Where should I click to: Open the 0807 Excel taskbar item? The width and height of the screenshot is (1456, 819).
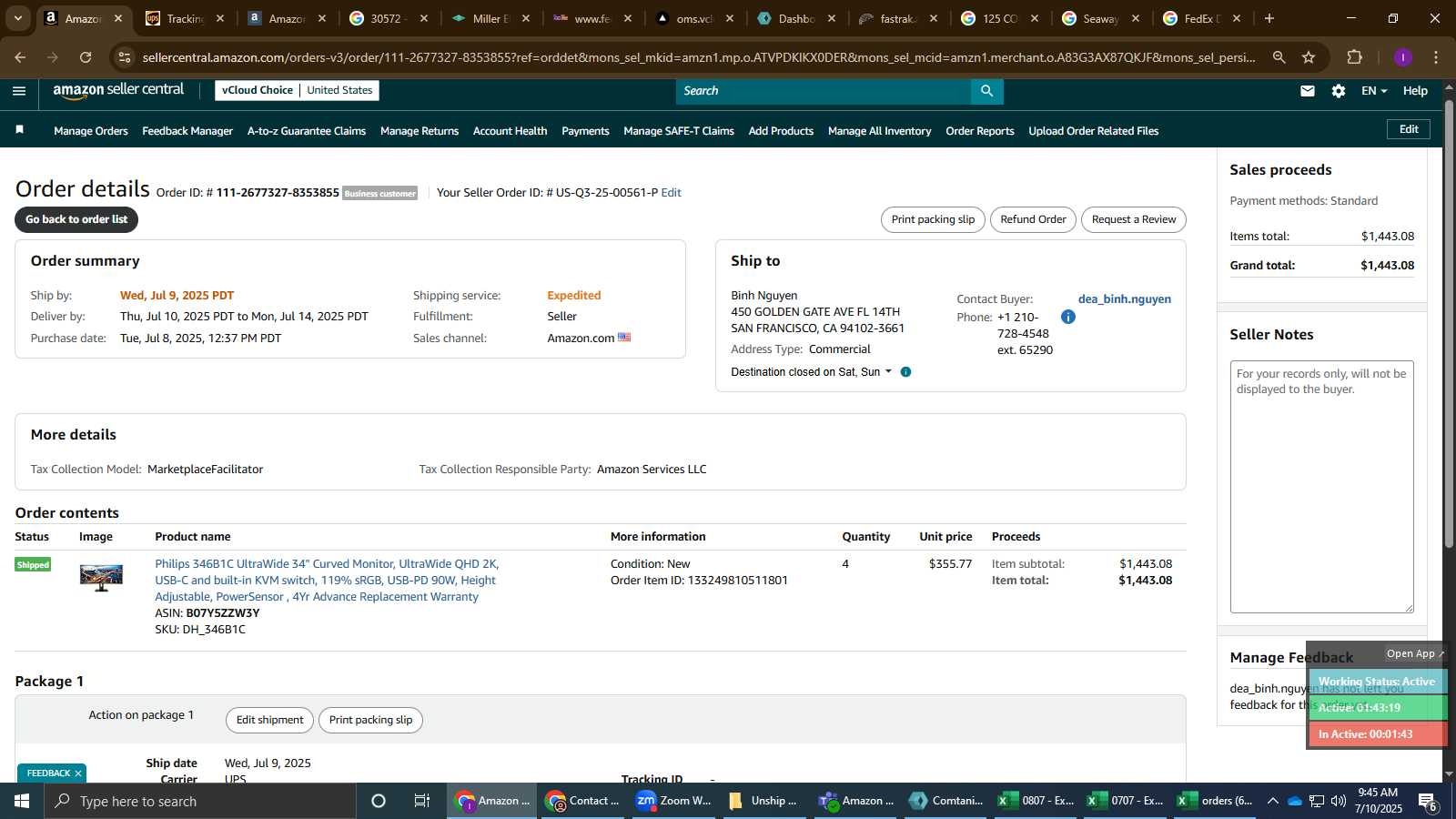[x=1037, y=801]
